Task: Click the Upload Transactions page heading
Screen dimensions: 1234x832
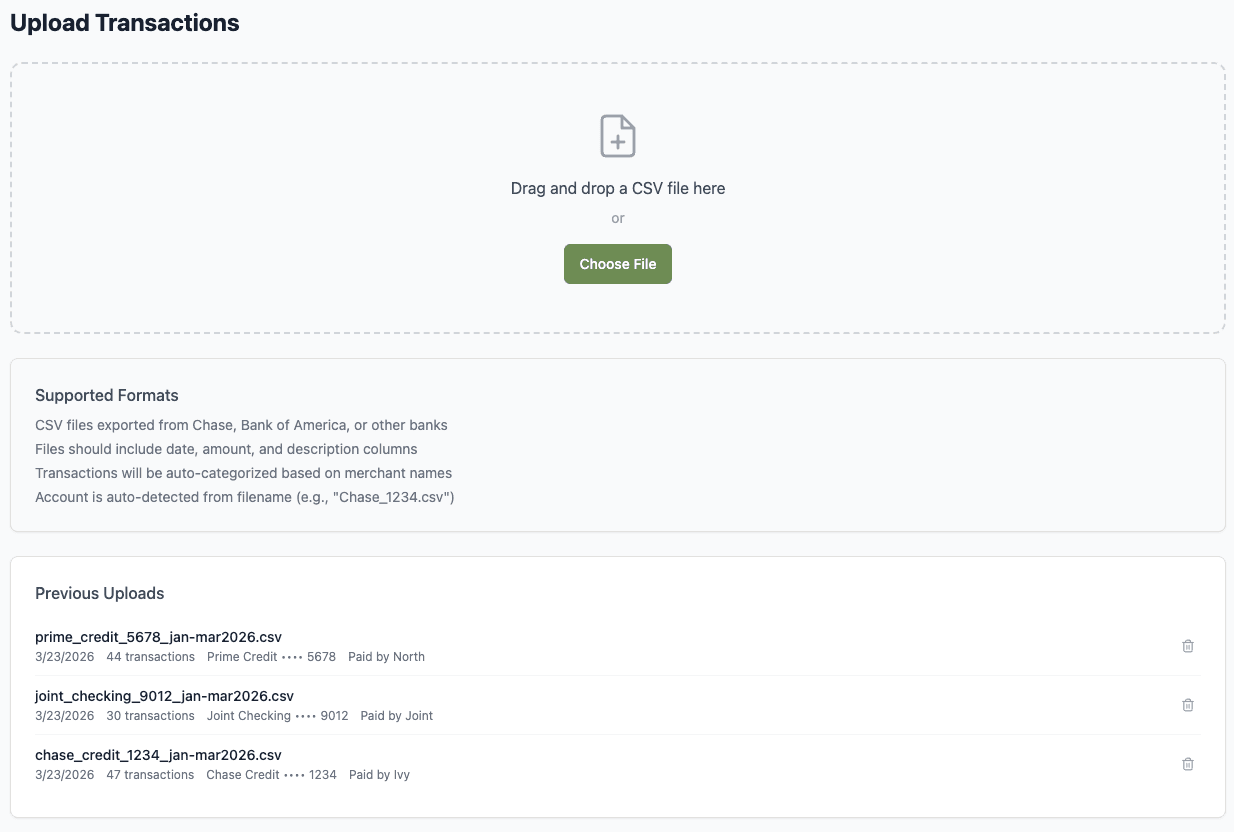Action: click(124, 22)
